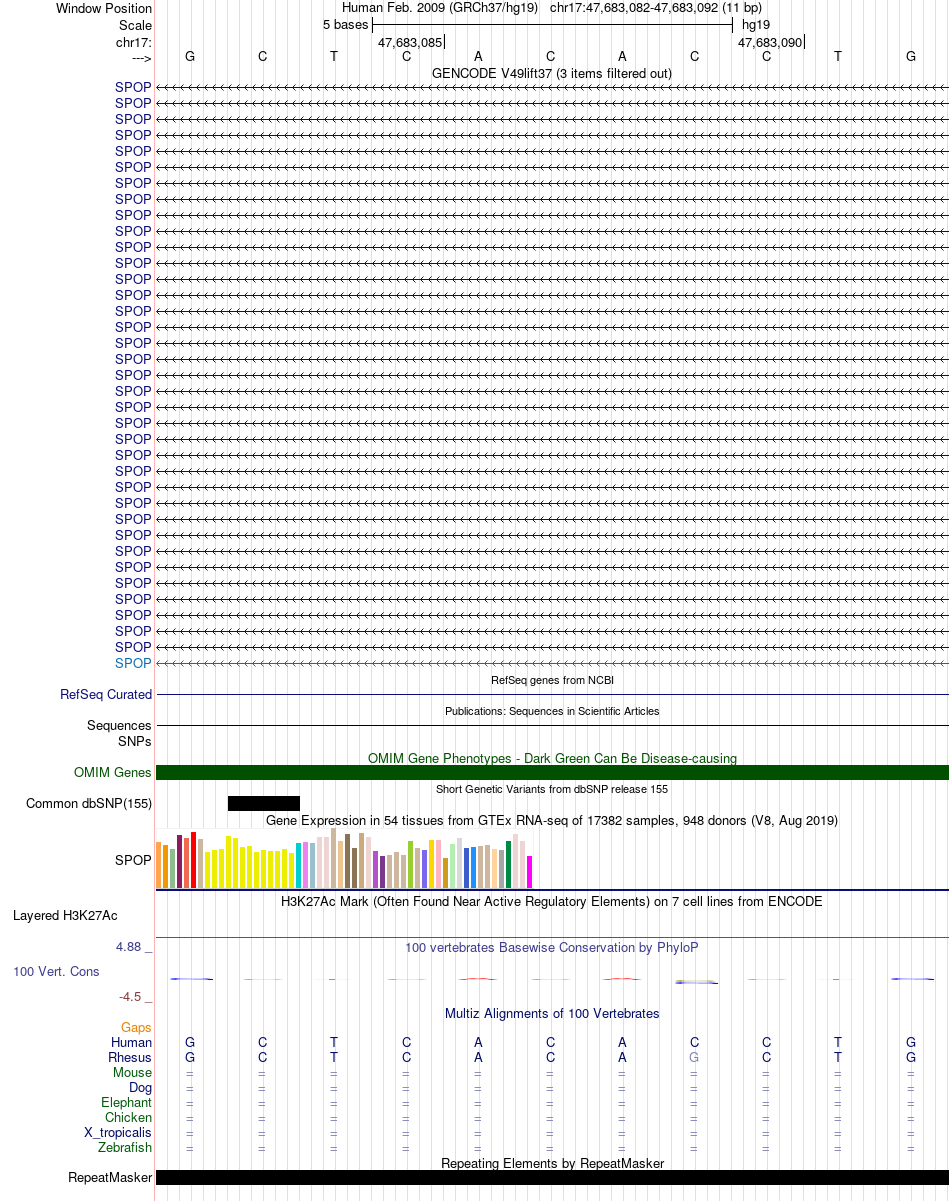Click the 'Sequences SNPs' track label
This screenshot has width=950, height=1201.
click(x=119, y=733)
